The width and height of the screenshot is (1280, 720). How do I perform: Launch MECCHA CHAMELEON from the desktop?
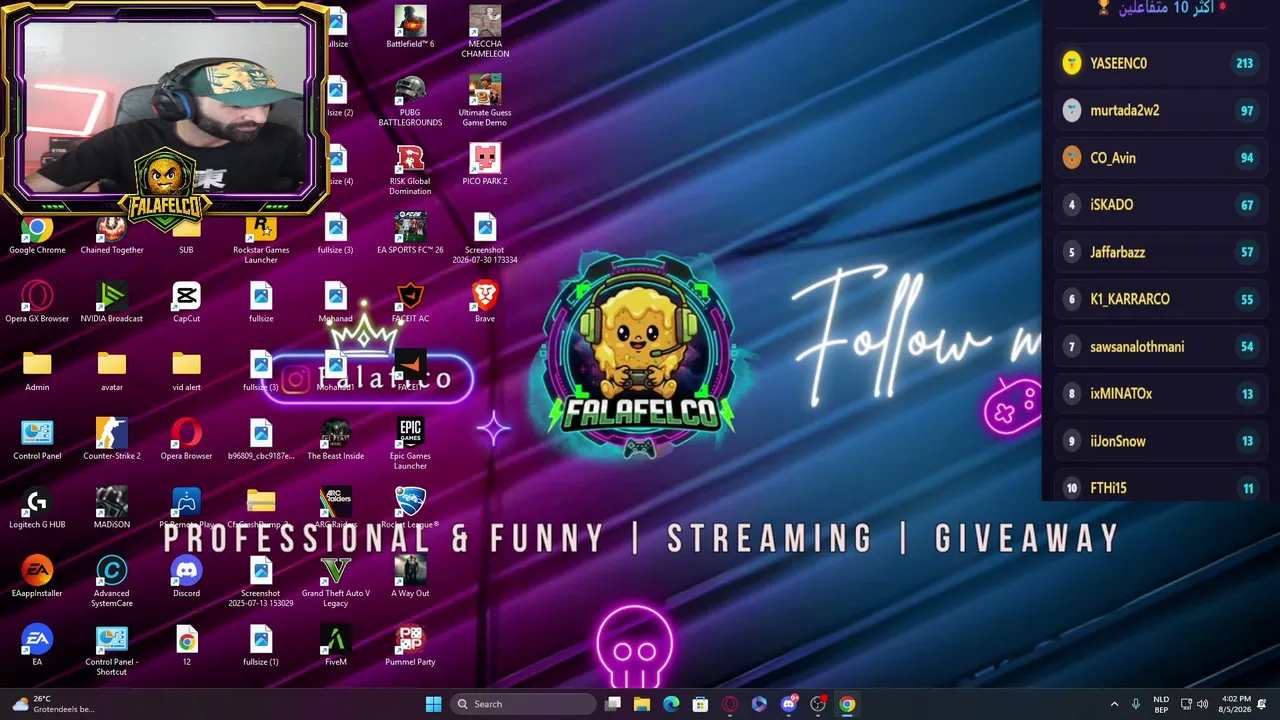(x=485, y=32)
